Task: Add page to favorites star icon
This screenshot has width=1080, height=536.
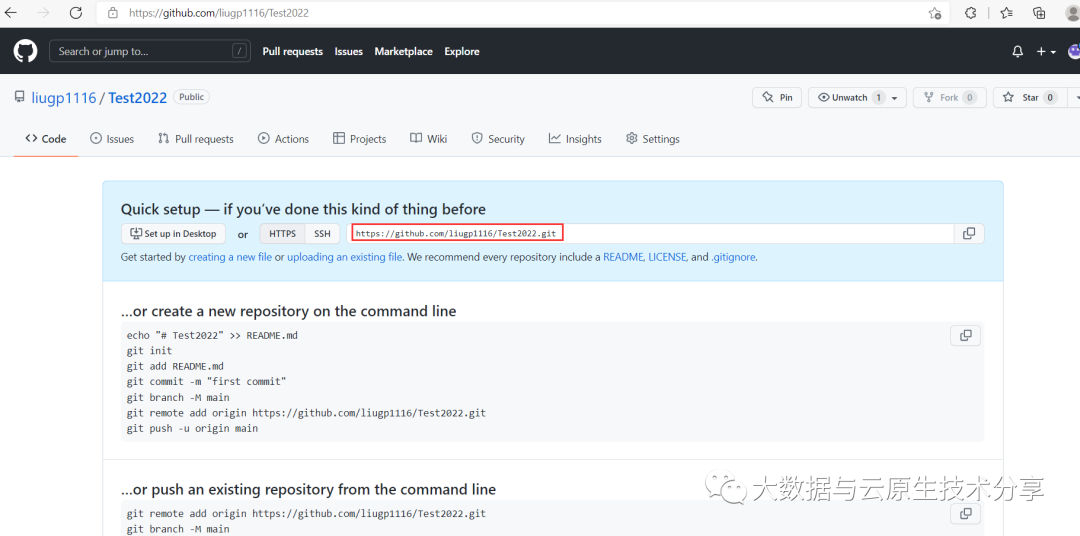Action: (934, 13)
